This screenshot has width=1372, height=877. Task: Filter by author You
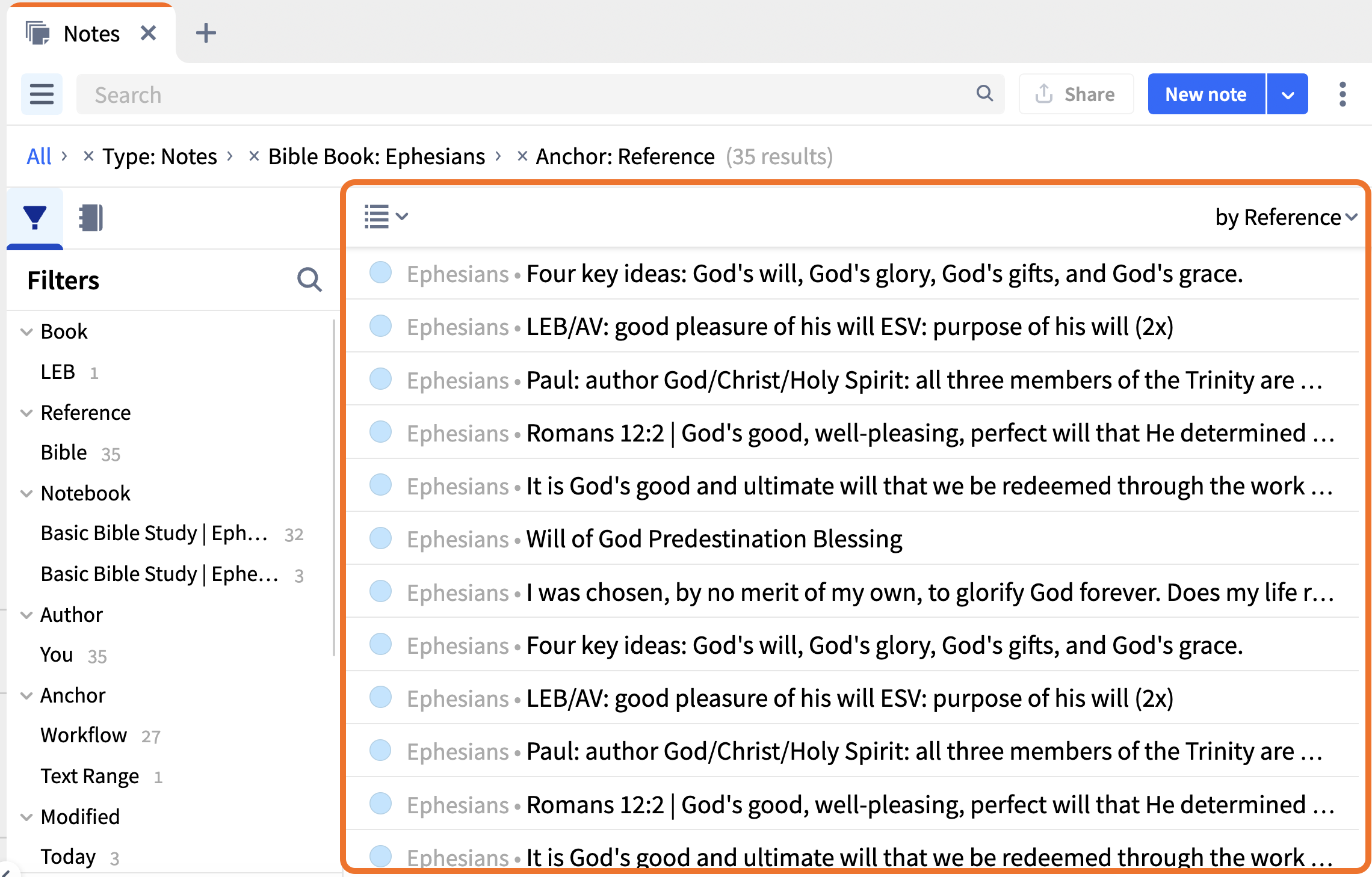57,654
